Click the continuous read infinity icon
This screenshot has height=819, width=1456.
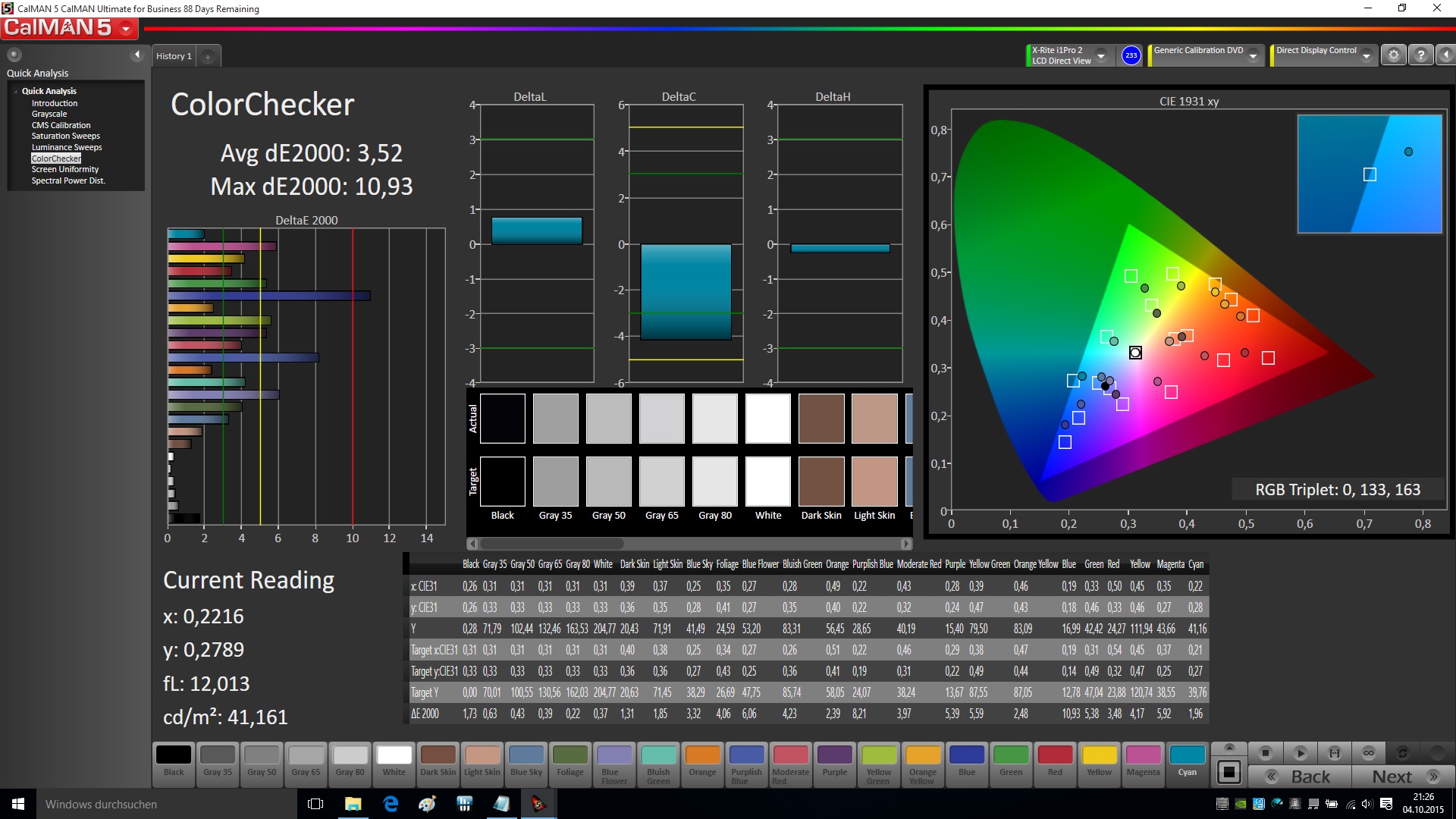click(x=1368, y=753)
